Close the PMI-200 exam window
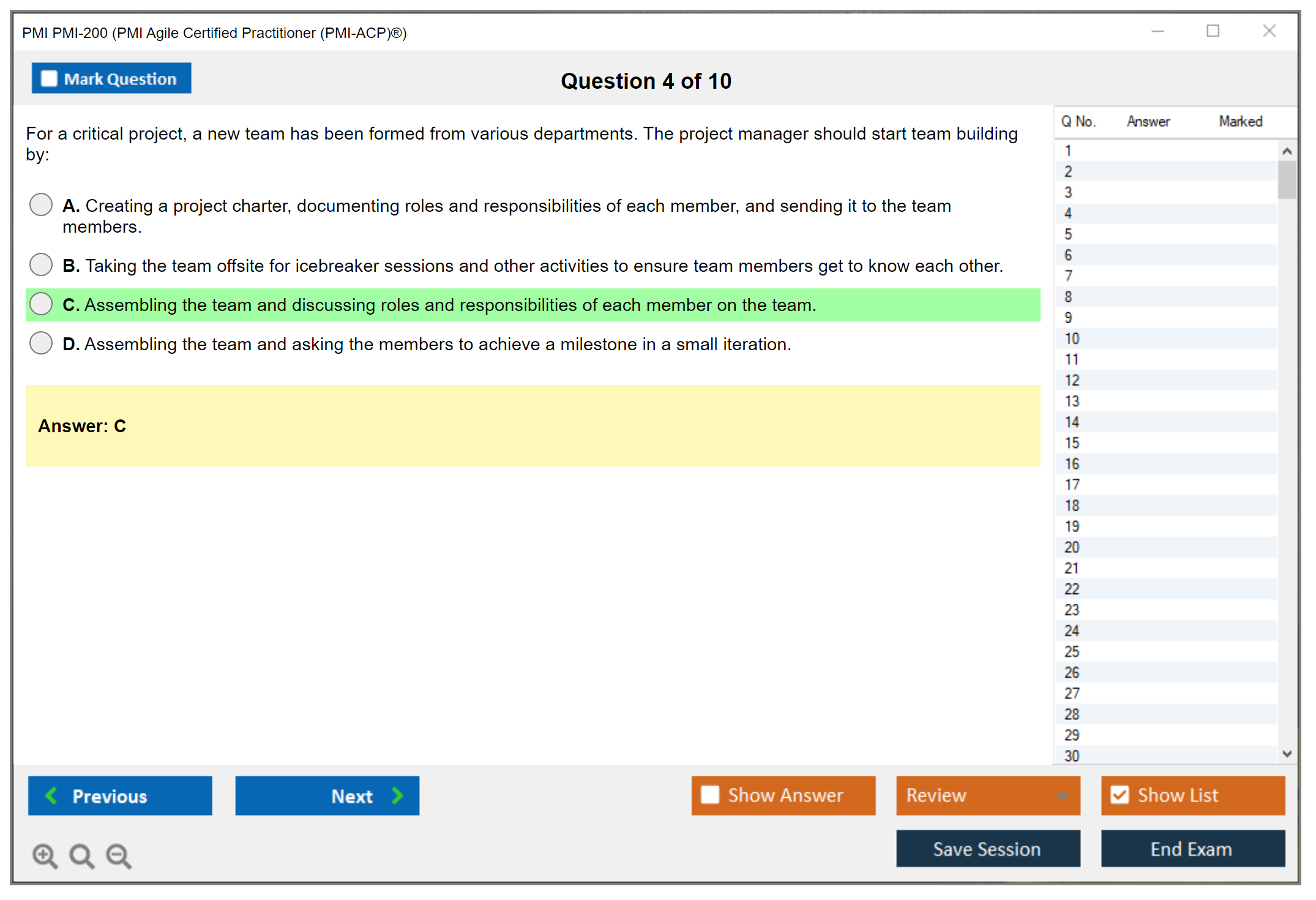This screenshot has height=900, width=1316. click(1269, 31)
